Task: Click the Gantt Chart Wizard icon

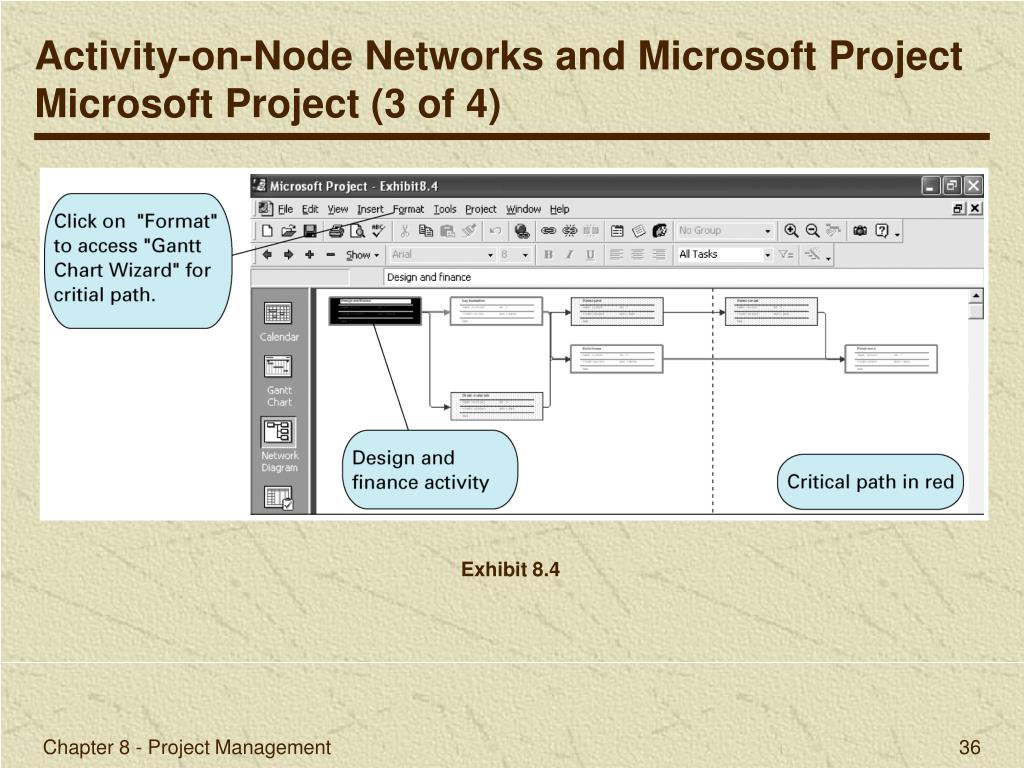Action: [x=812, y=255]
